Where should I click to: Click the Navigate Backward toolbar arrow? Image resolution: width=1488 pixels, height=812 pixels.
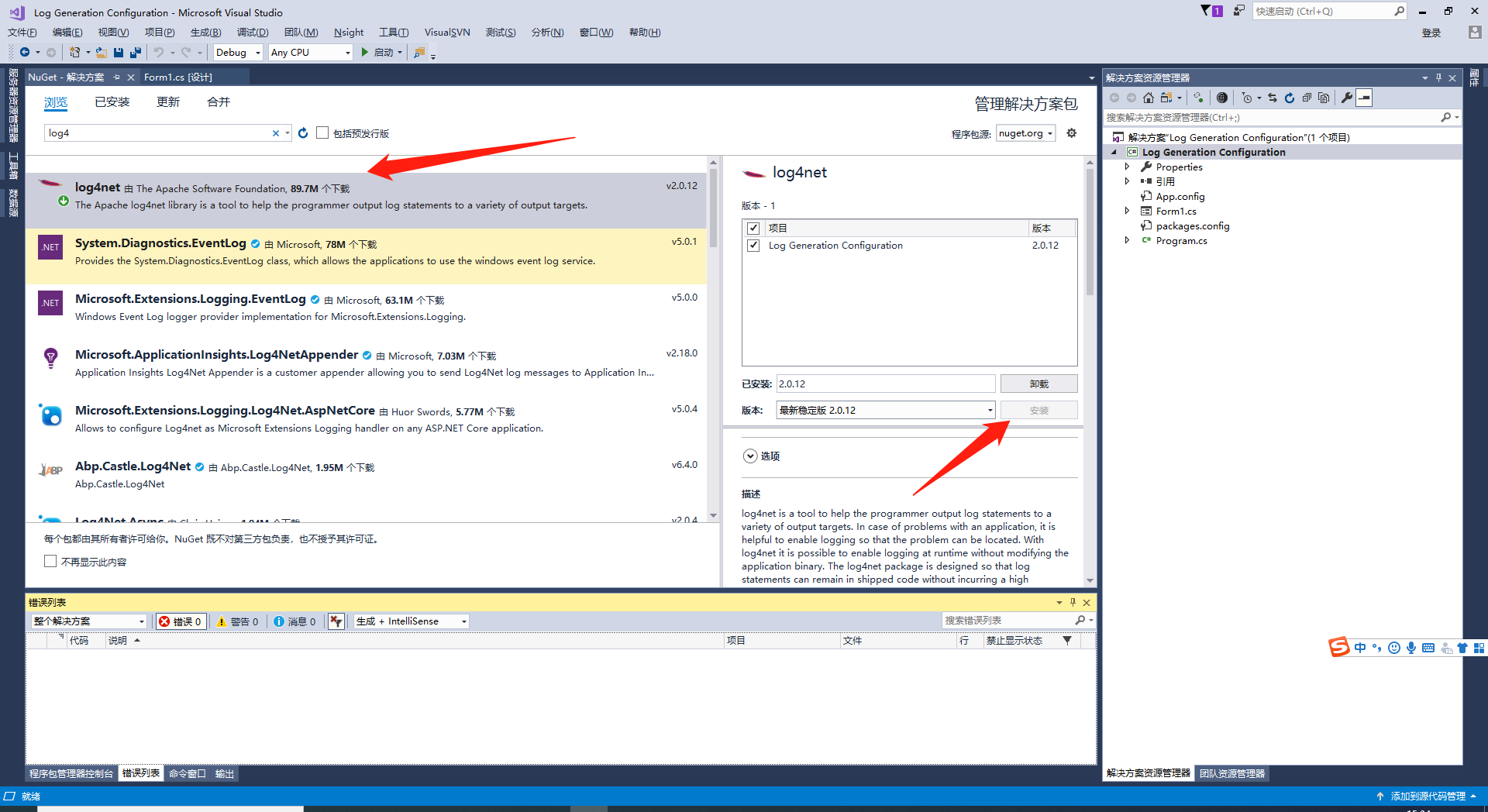click(x=25, y=52)
